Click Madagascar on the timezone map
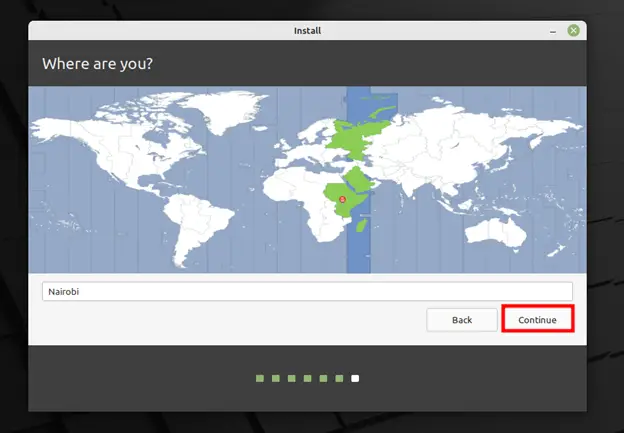 coord(361,225)
